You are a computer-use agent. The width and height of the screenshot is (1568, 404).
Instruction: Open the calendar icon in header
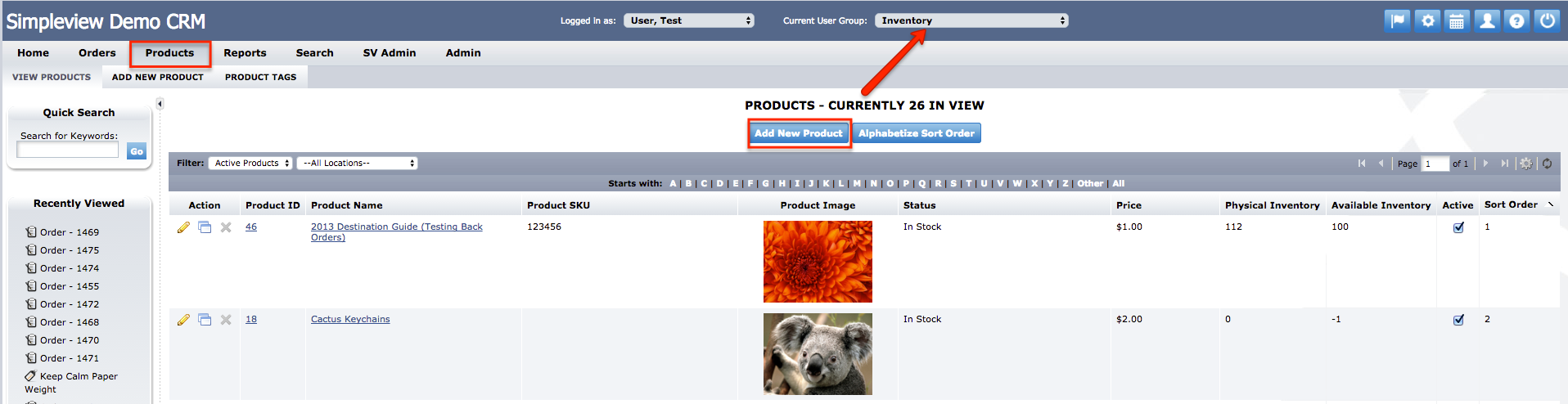[x=1458, y=21]
